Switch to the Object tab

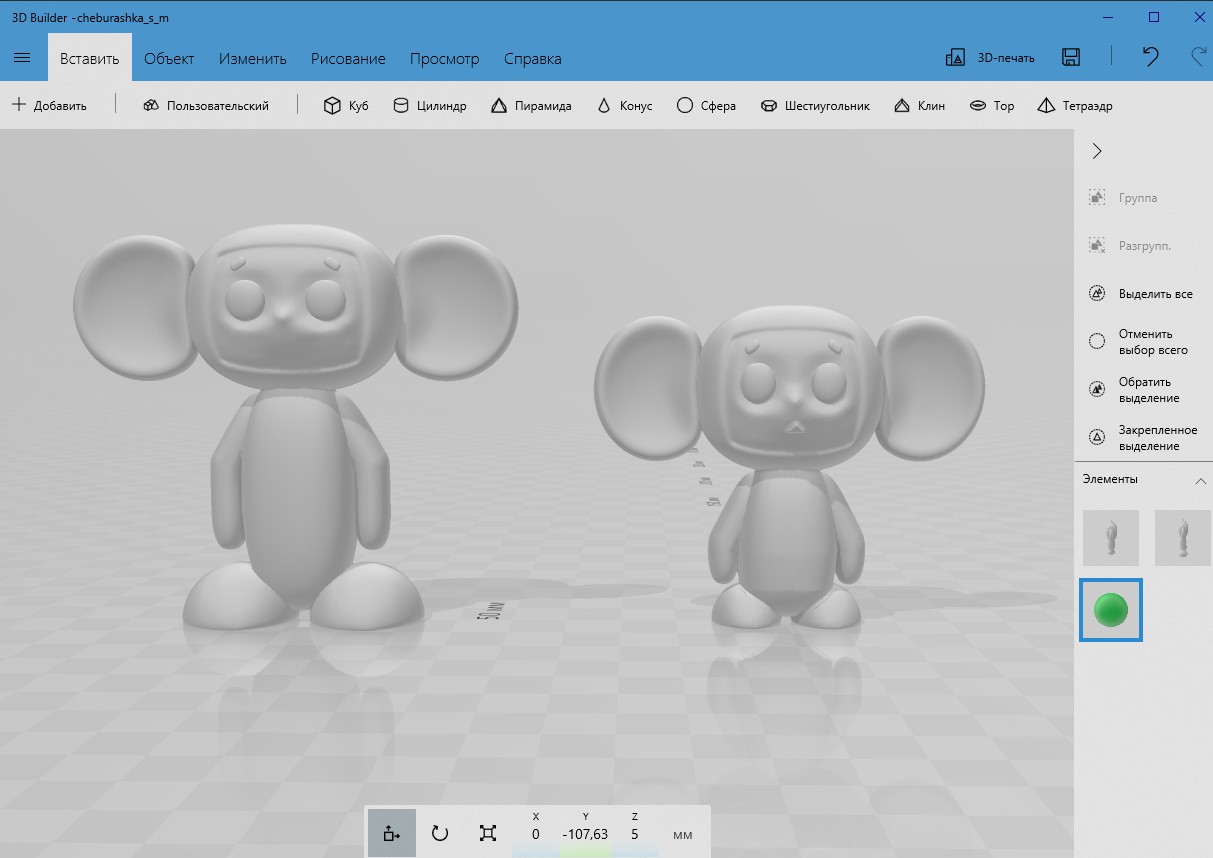coord(169,59)
